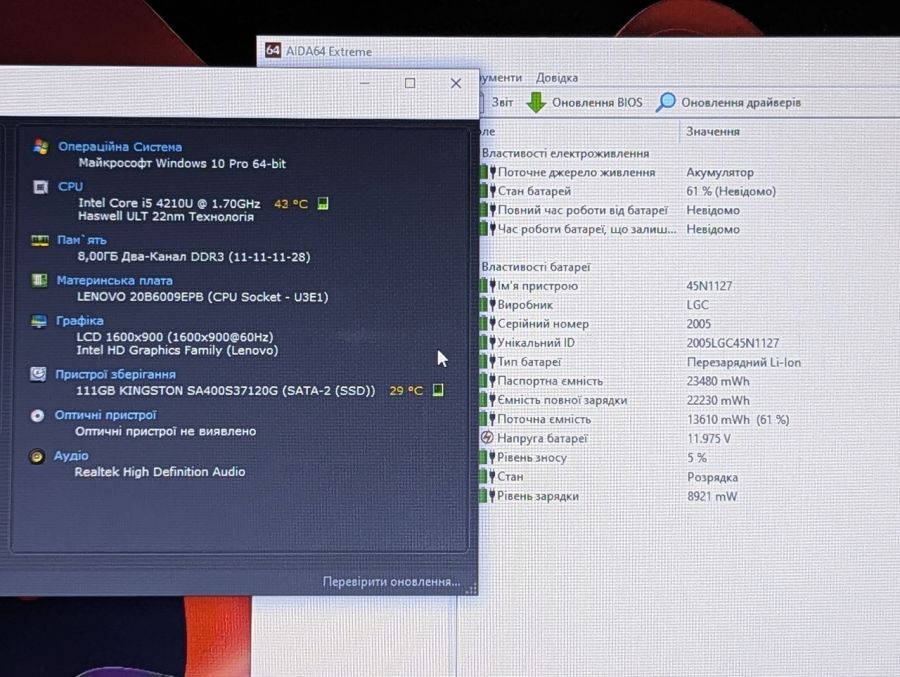
Task: Click the RAM module icon beside Пам'ять
Action: pos(40,240)
